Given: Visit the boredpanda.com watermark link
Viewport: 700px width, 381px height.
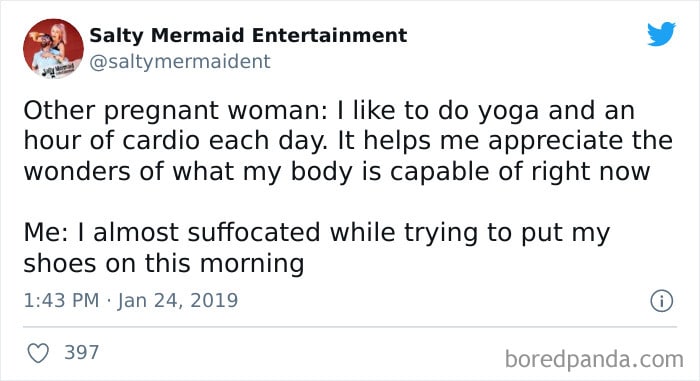Looking at the screenshot, I should 594,359.
